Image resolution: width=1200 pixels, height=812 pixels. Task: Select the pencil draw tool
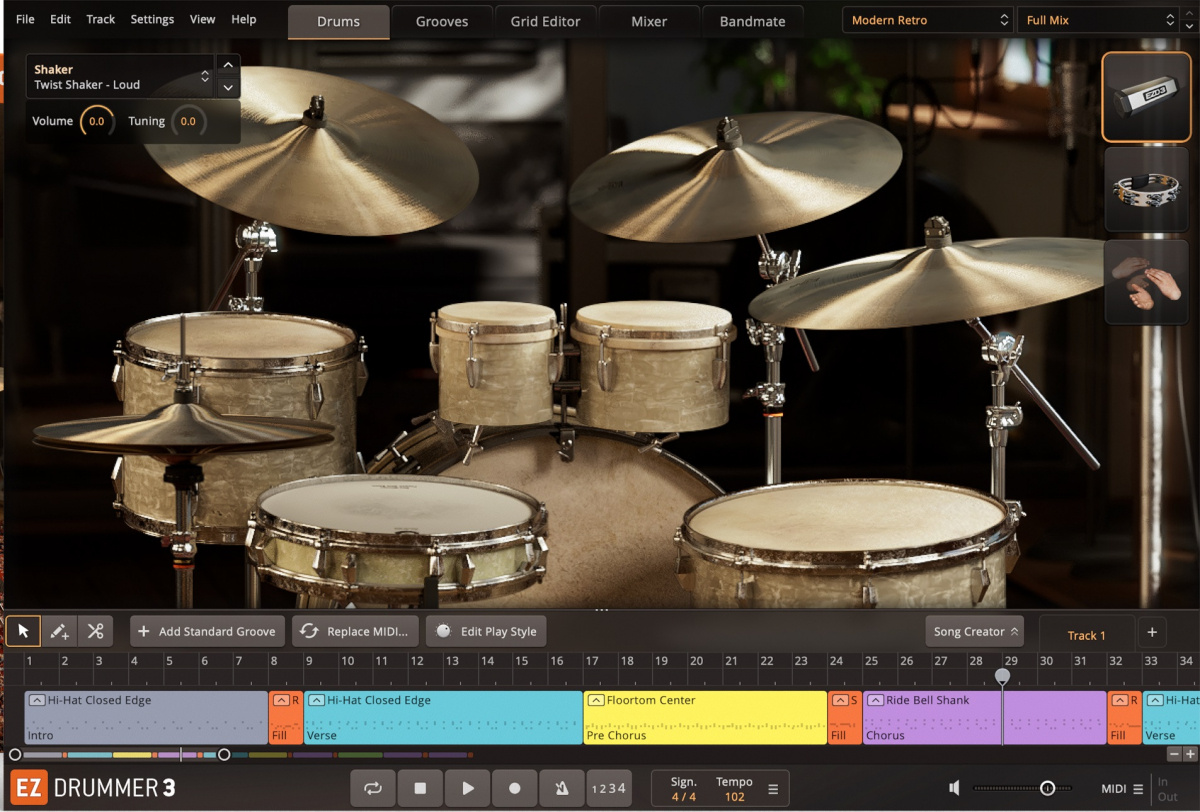pyautogui.click(x=59, y=631)
